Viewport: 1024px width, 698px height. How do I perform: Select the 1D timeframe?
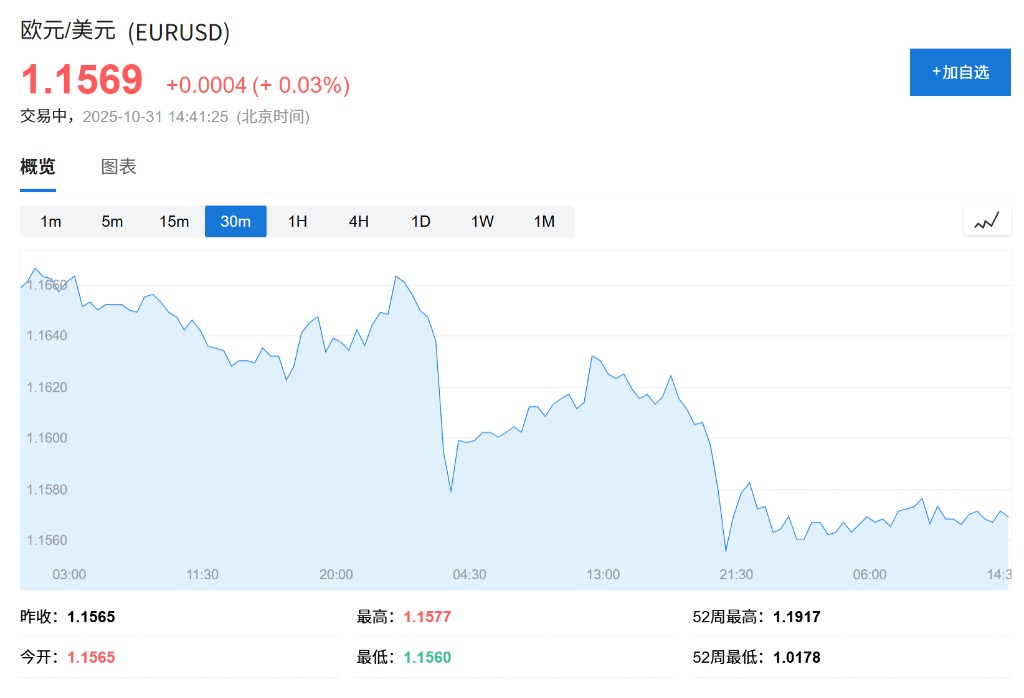(x=421, y=221)
